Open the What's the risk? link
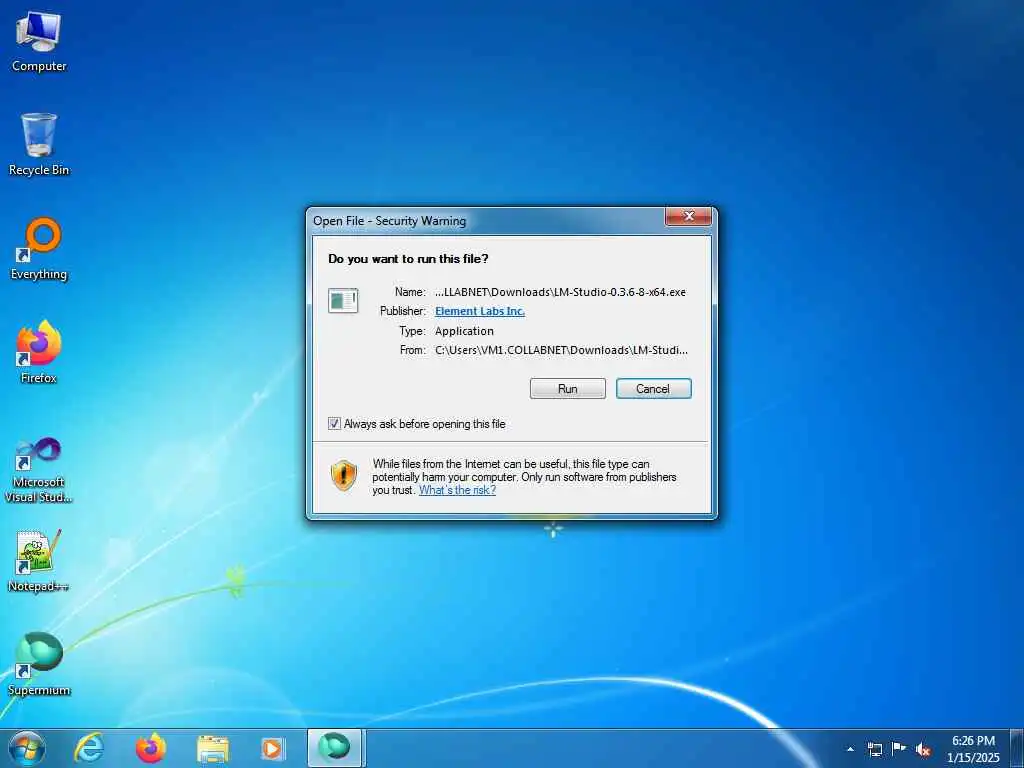Viewport: 1024px width, 768px height. pyautogui.click(x=457, y=490)
